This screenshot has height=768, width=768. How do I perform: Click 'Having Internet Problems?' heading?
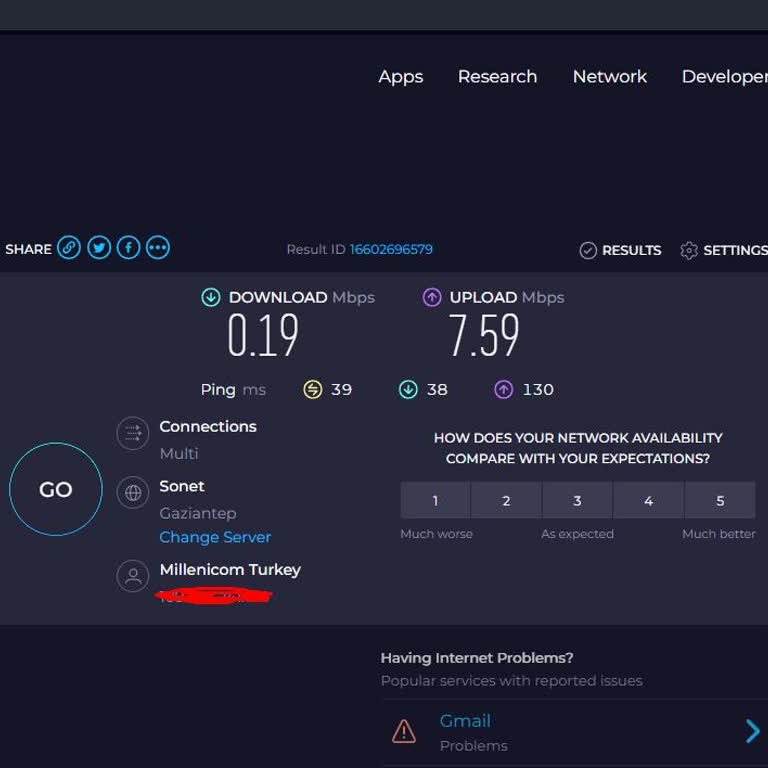[477, 658]
